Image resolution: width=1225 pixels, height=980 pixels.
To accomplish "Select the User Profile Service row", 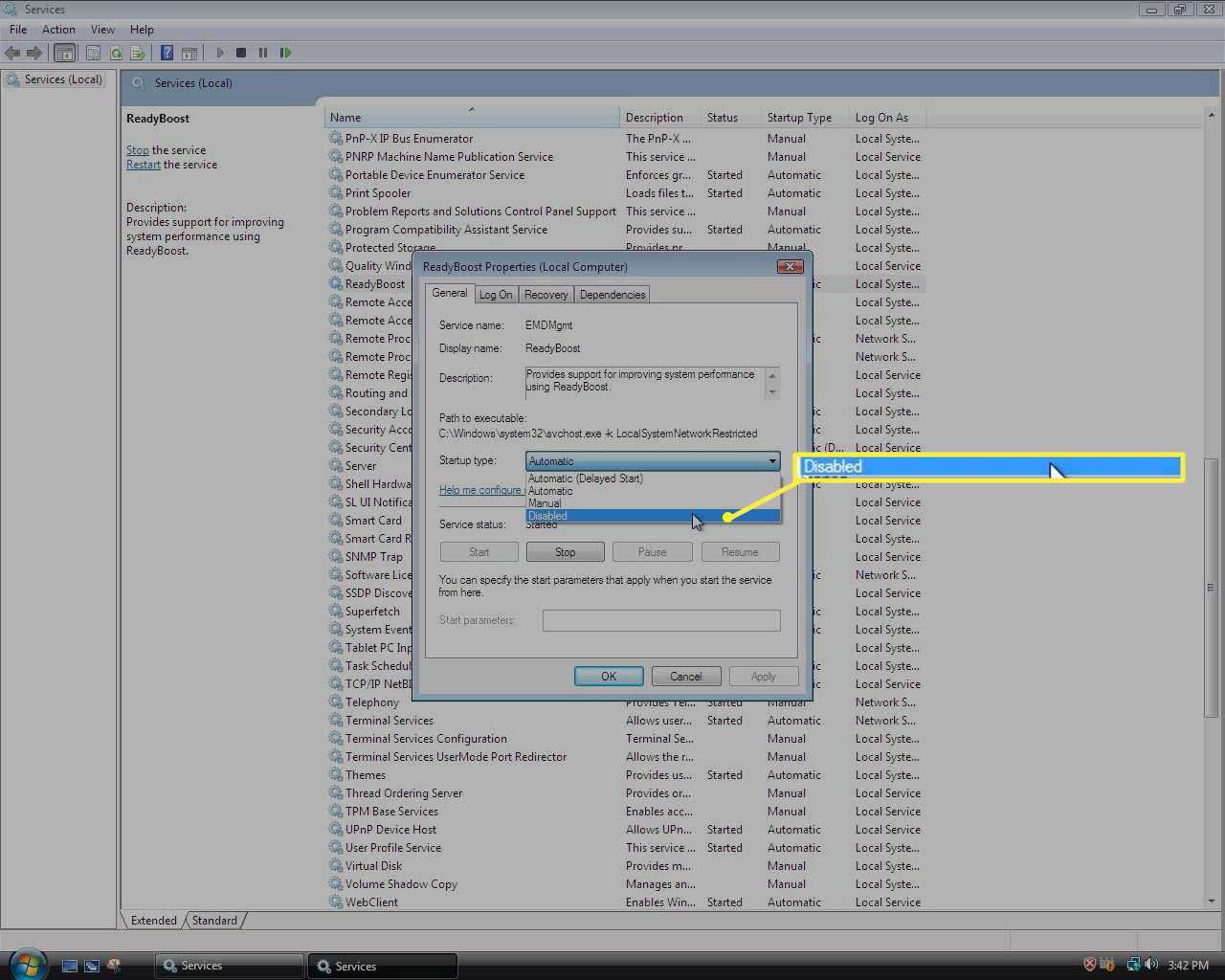I will point(624,848).
